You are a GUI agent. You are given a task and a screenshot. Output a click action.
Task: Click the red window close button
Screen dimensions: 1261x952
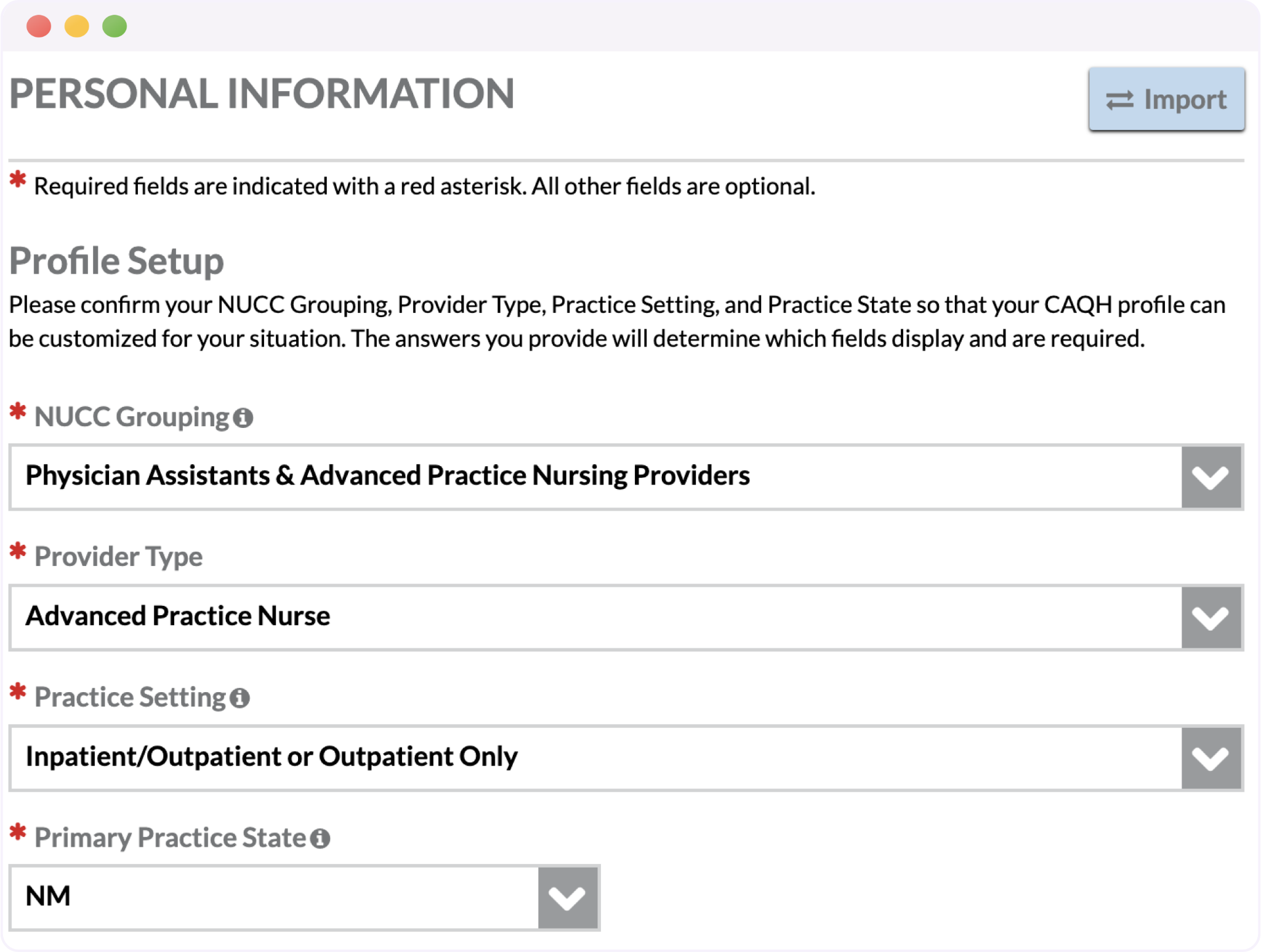click(x=39, y=26)
